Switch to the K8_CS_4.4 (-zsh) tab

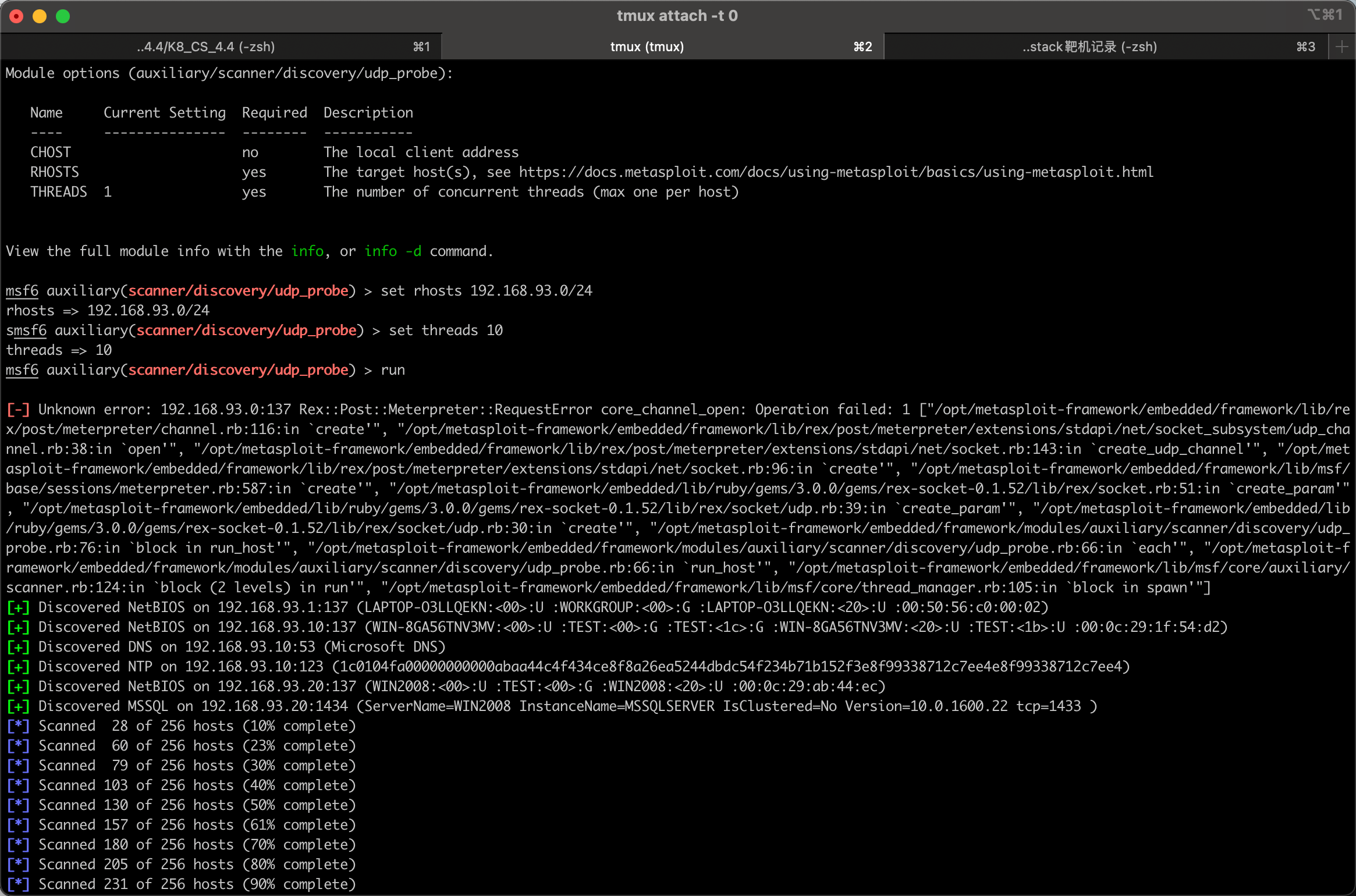coord(221,47)
